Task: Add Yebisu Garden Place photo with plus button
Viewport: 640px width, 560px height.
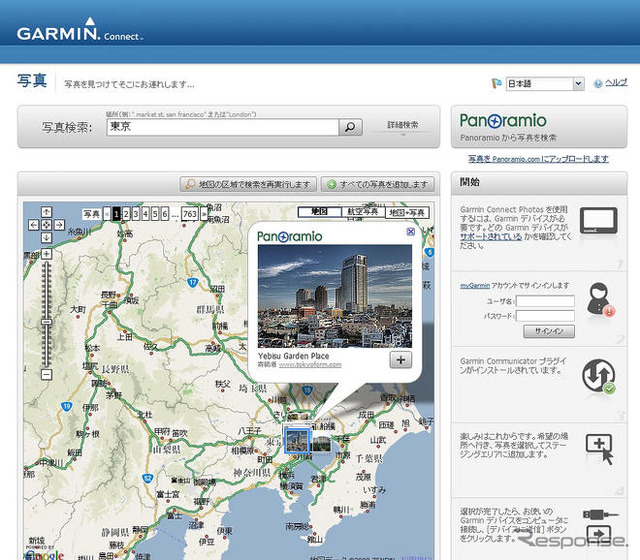Action: pyautogui.click(x=400, y=360)
